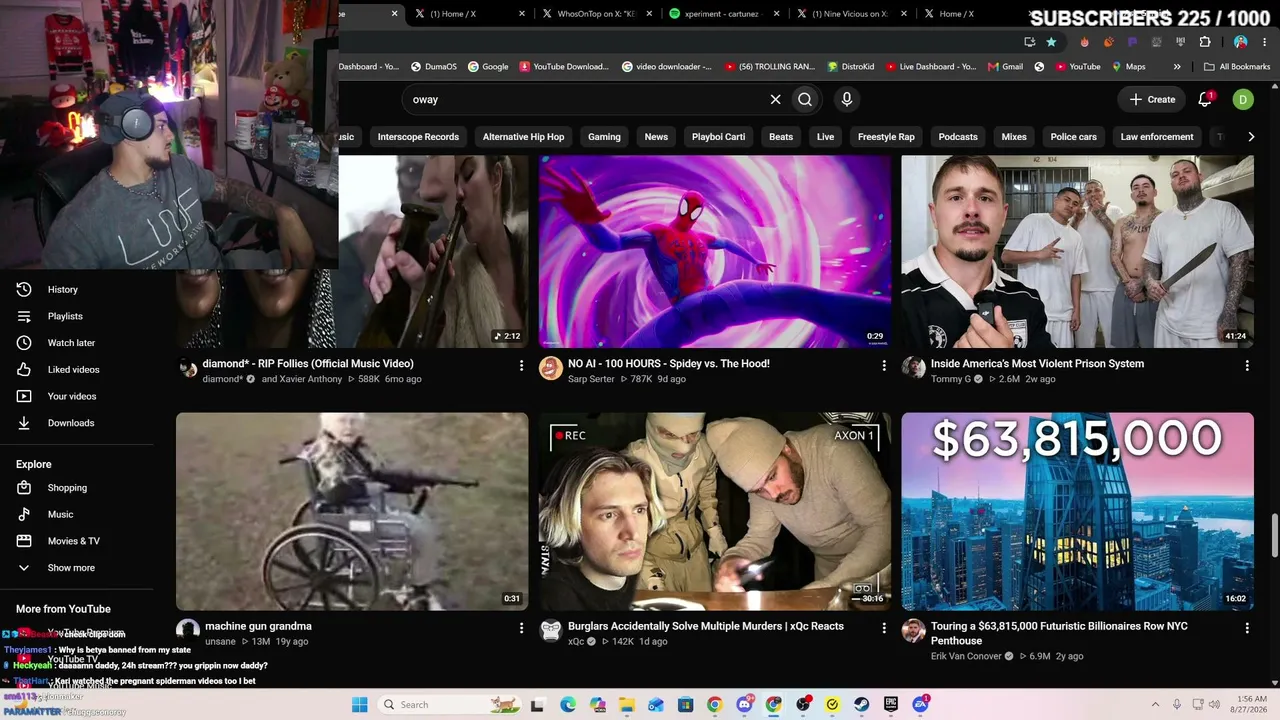Select the Podcasts filter chip
Image resolution: width=1280 pixels, height=720 pixels.
(x=958, y=137)
